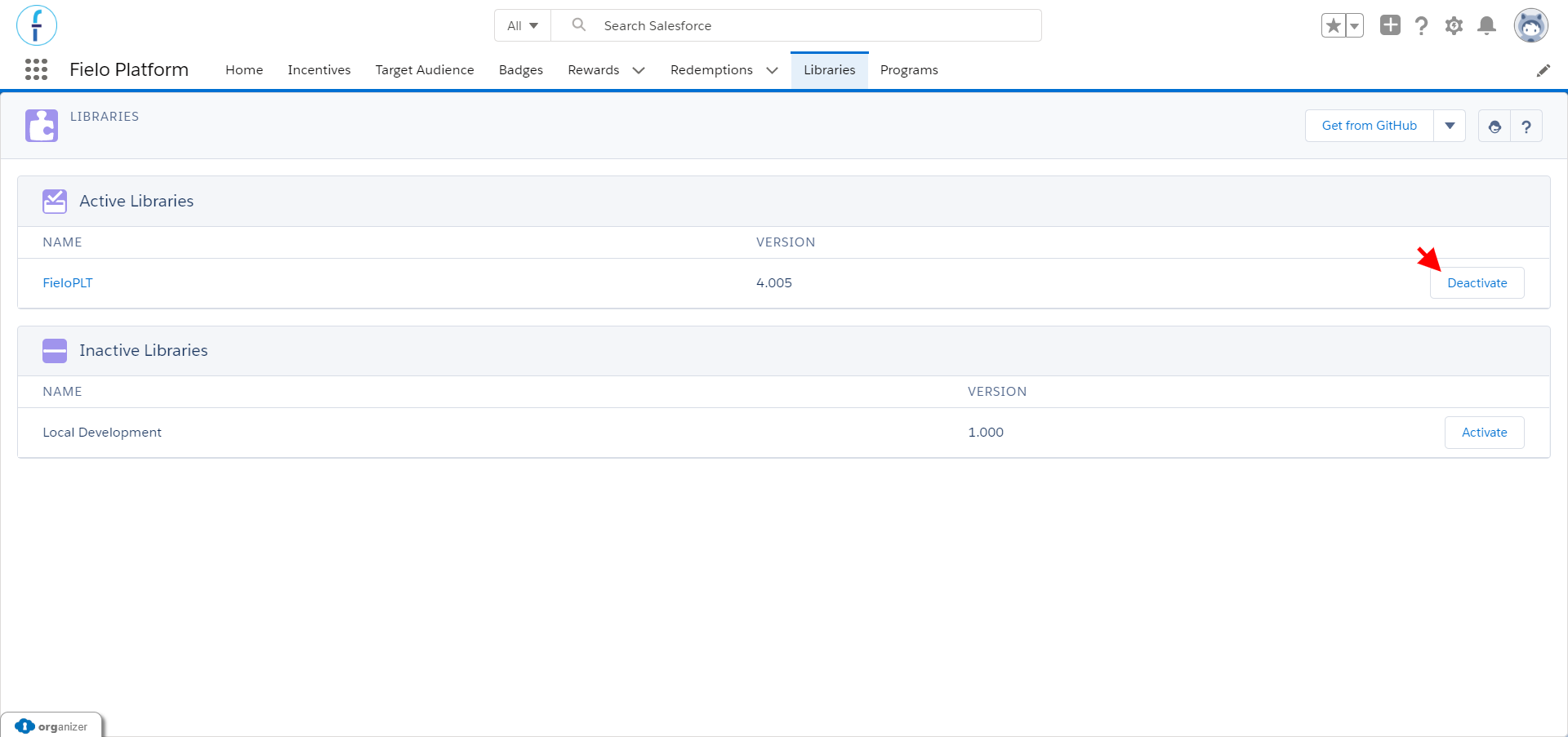Screen dimensions: 1568x737
Task: Expand the Rewards tab chevron menu
Action: (x=639, y=70)
